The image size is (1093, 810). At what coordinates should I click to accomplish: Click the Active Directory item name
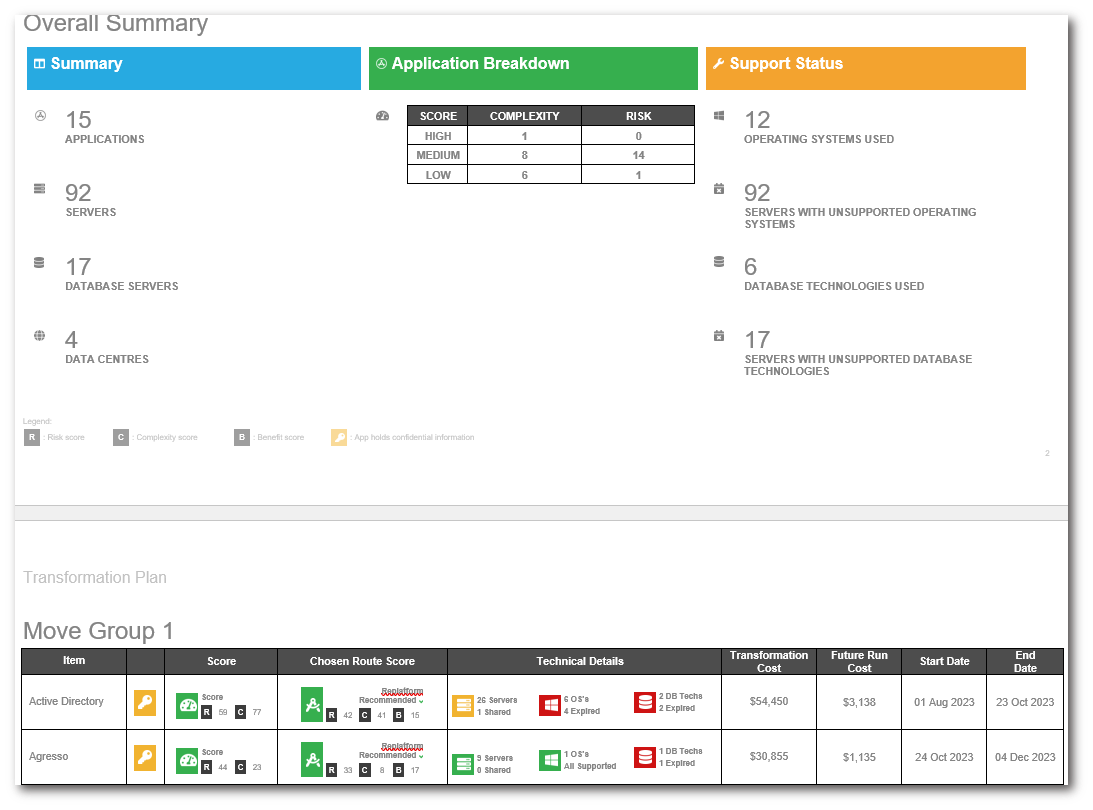66,702
